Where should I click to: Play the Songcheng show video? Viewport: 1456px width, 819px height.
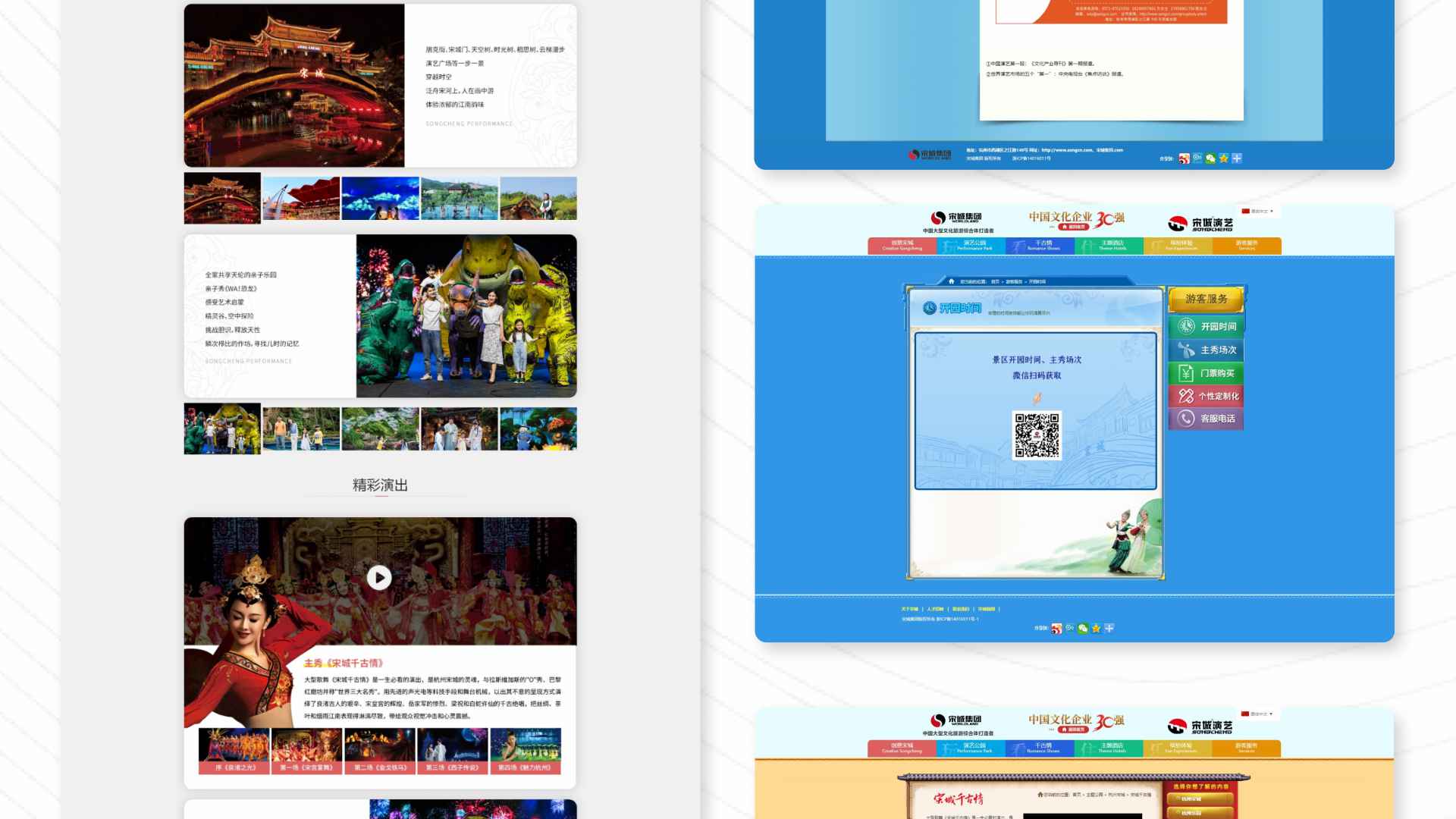pos(379,578)
